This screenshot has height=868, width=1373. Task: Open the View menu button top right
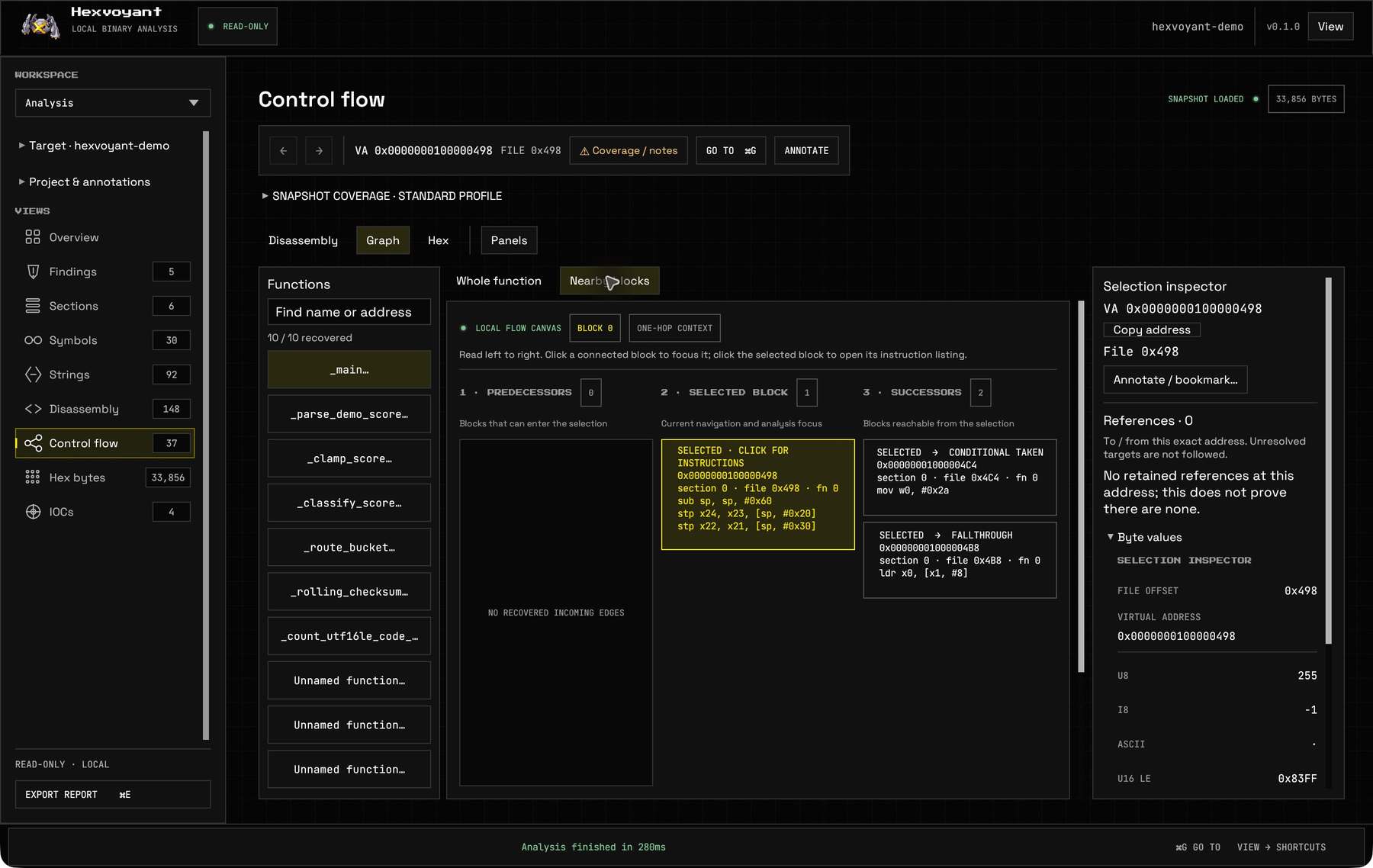tap(1330, 26)
